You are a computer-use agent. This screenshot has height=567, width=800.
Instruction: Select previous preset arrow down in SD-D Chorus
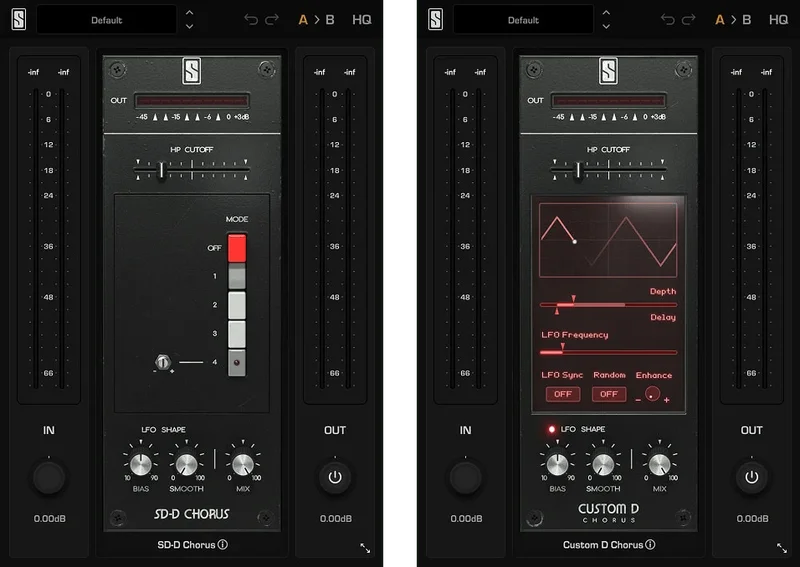pos(189,26)
